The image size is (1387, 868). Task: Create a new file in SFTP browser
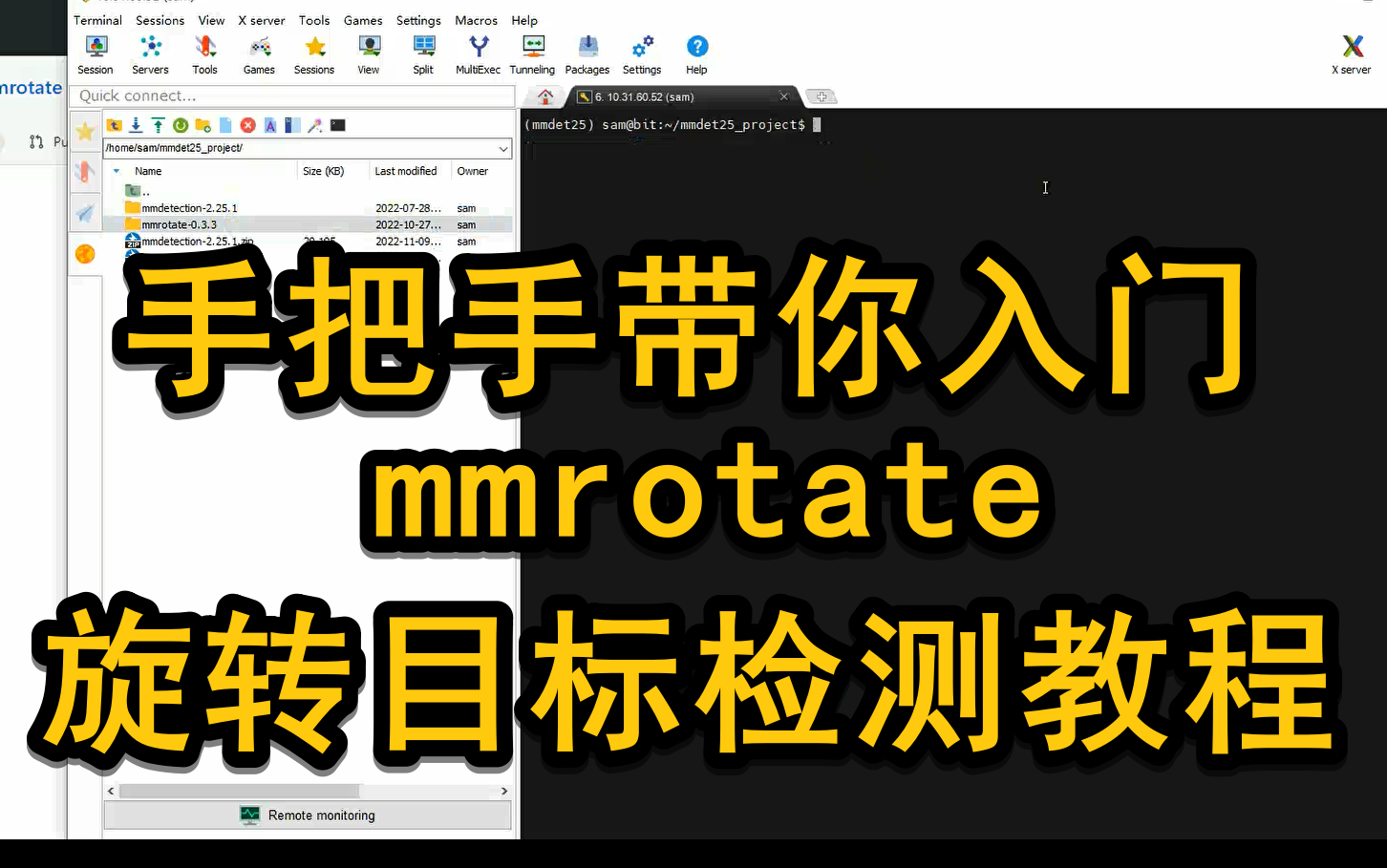(x=225, y=125)
